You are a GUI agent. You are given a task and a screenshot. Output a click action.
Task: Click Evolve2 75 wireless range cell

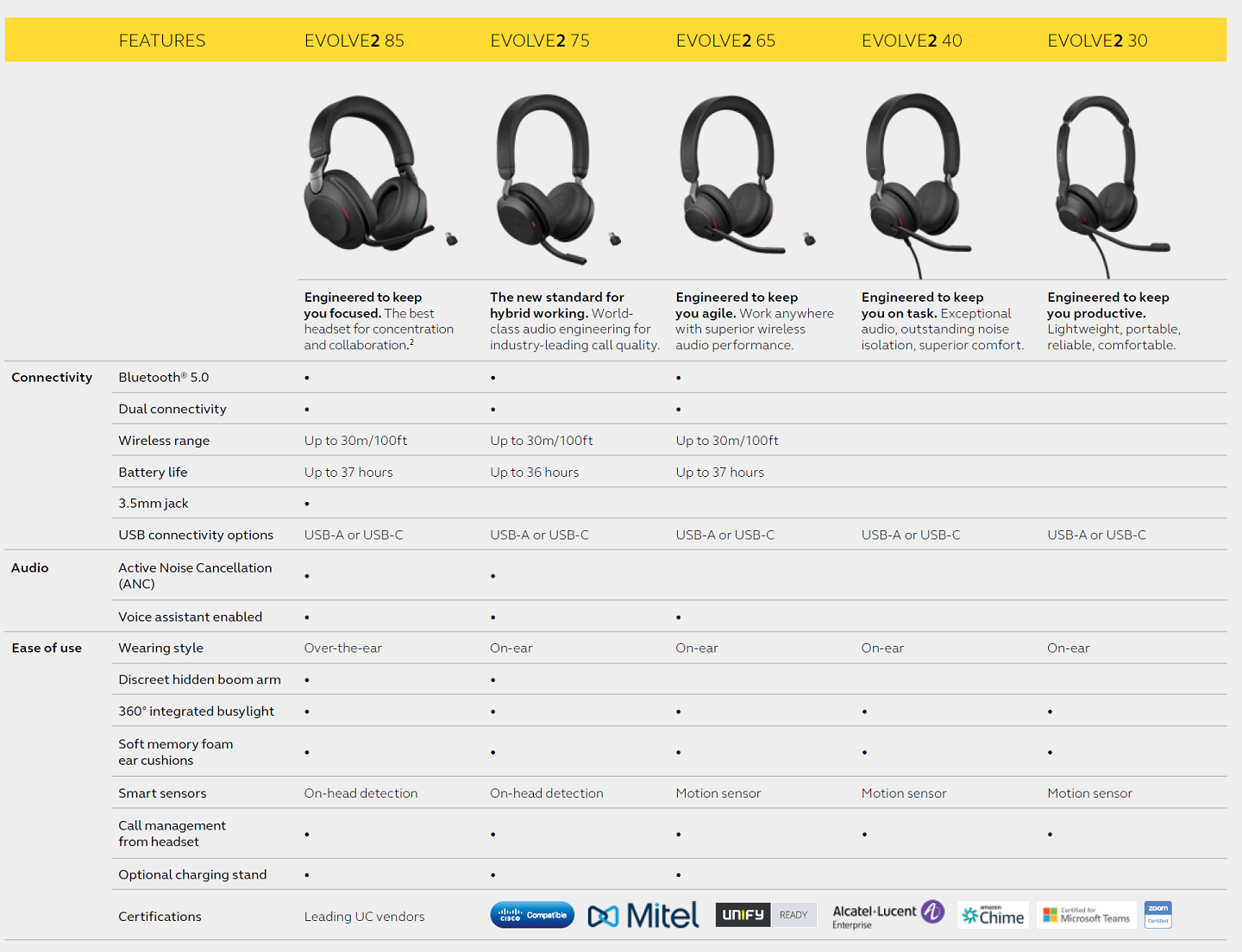pos(542,441)
